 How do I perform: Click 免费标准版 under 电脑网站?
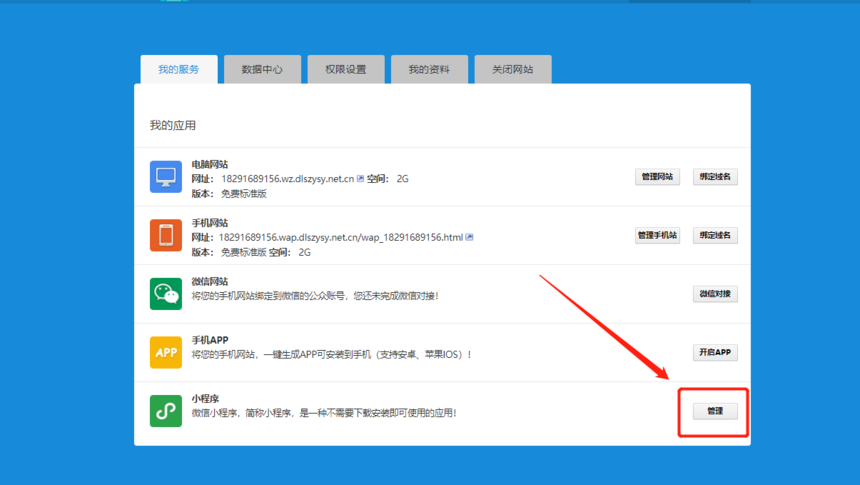coord(244,194)
